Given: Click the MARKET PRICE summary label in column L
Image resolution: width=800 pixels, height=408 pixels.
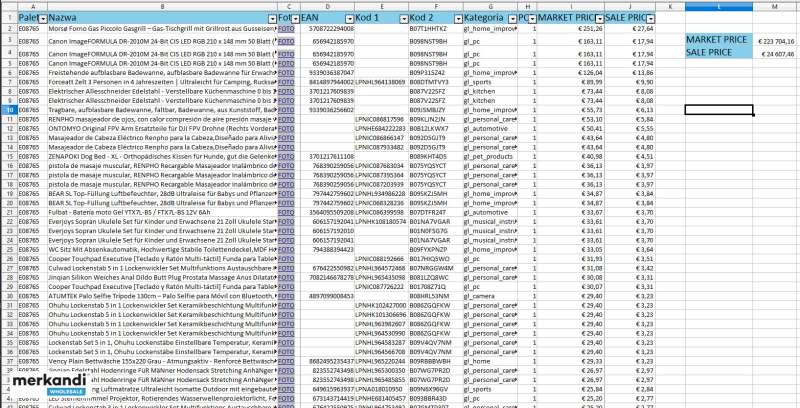Looking at the screenshot, I should click(x=719, y=40).
